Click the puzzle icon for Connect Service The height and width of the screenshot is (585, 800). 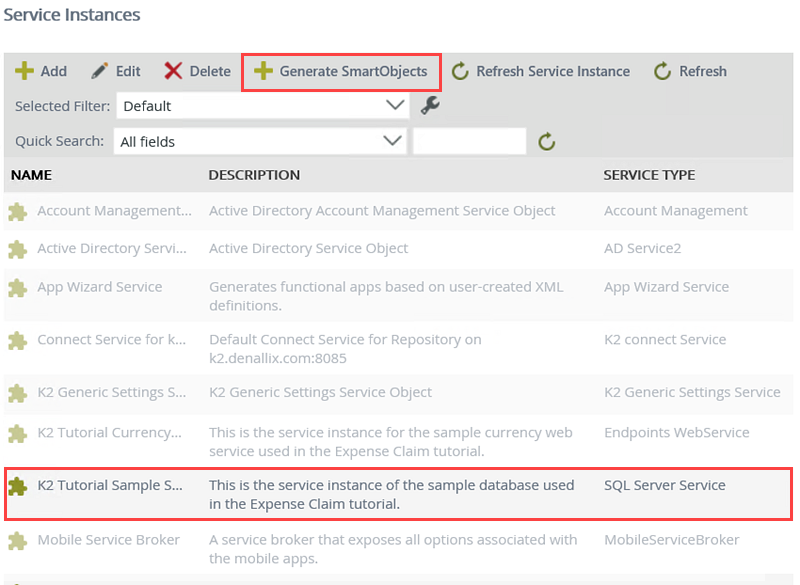pyautogui.click(x=18, y=341)
